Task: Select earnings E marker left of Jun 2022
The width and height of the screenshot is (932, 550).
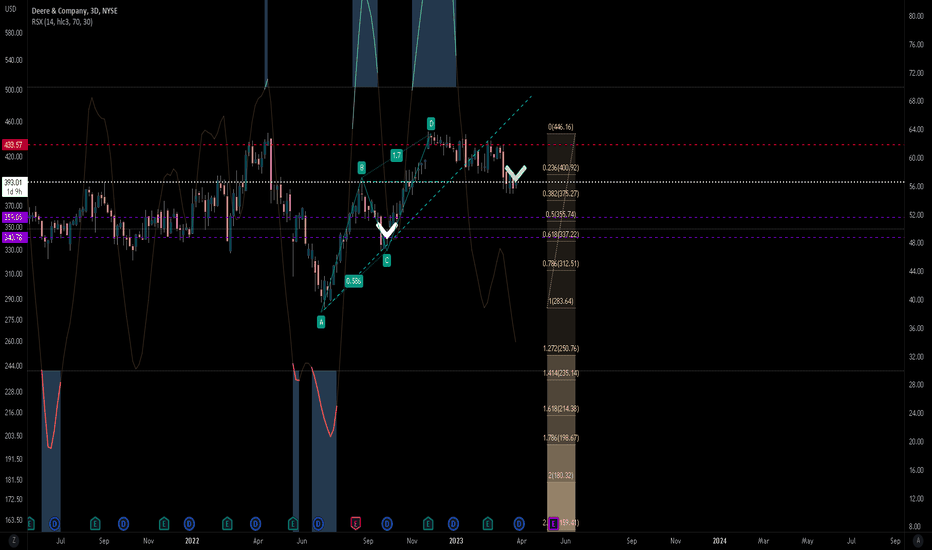Action: coord(292,524)
